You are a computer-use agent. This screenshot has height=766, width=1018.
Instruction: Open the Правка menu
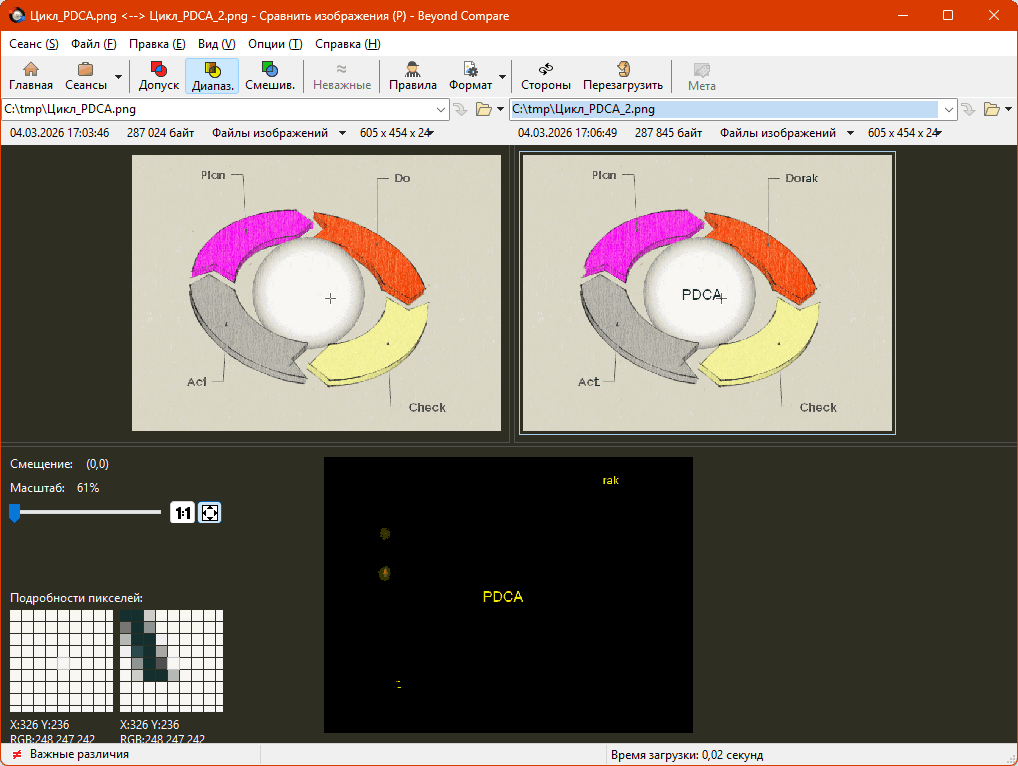pos(157,44)
